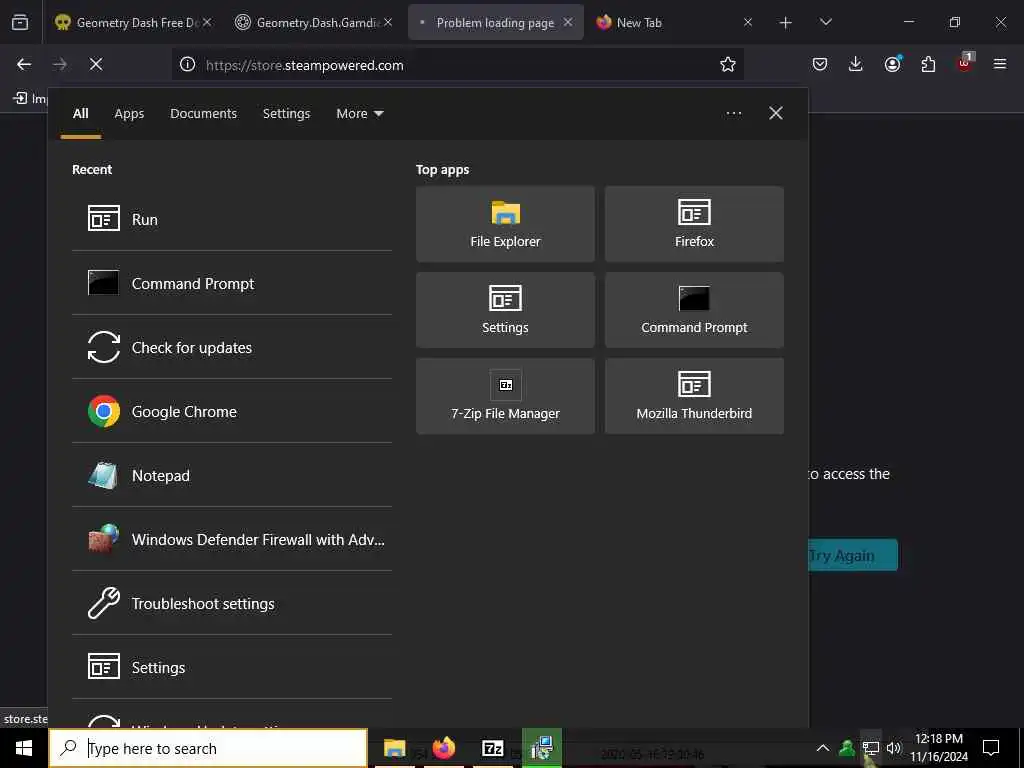Switch to the Apps search tab
The height and width of the screenshot is (768, 1024).
tap(129, 114)
